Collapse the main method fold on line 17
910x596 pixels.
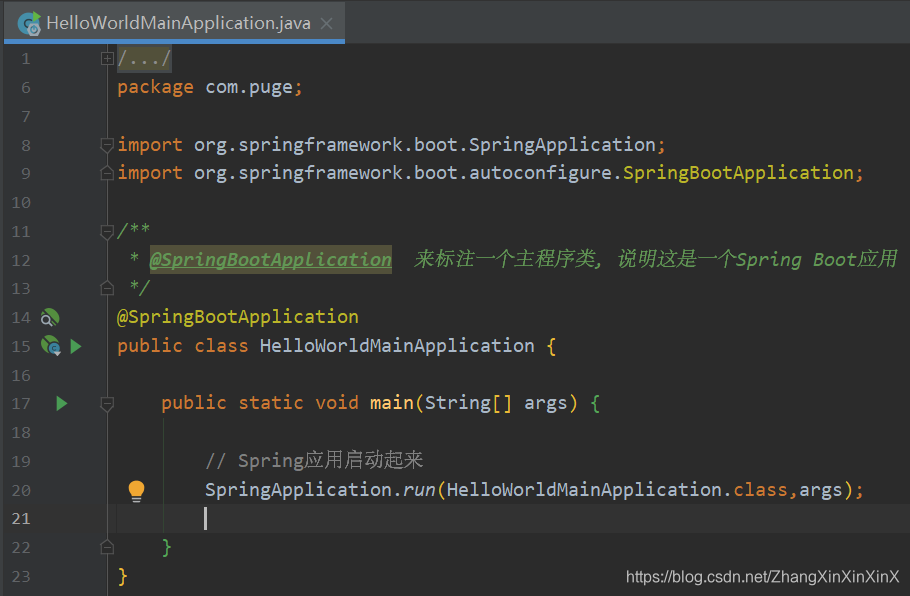click(x=107, y=403)
